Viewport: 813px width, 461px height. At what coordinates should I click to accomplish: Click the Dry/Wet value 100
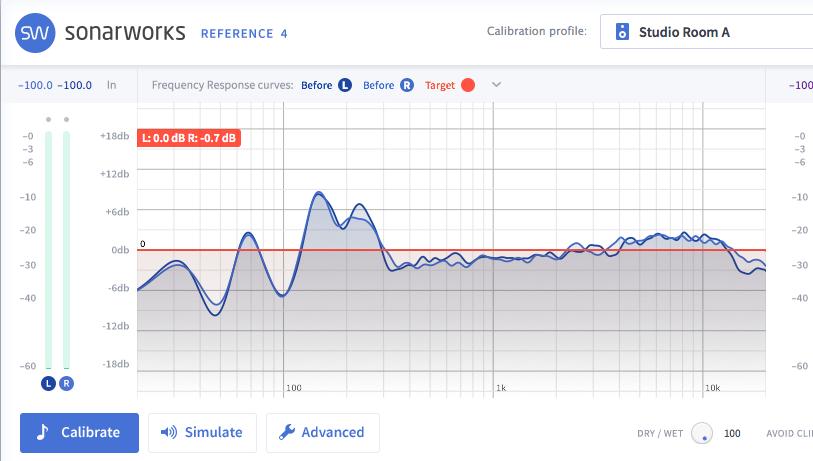(732, 433)
